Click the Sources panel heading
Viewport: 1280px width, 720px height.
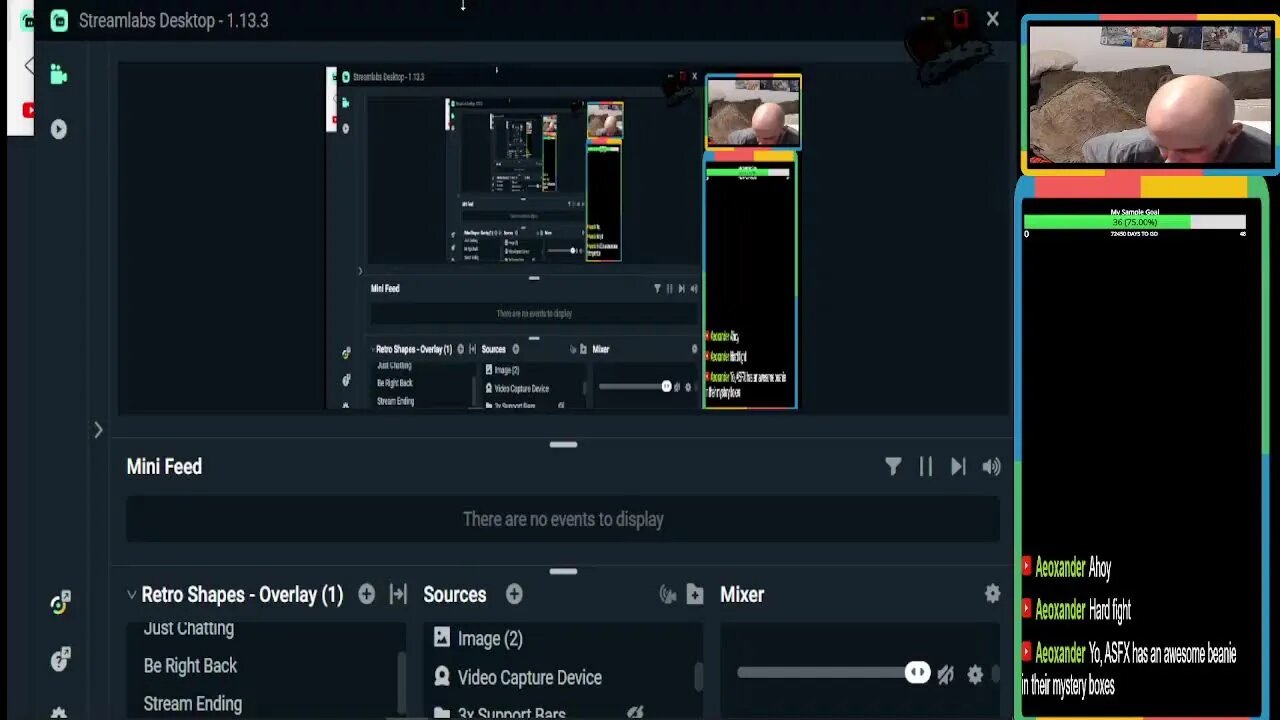[x=455, y=594]
